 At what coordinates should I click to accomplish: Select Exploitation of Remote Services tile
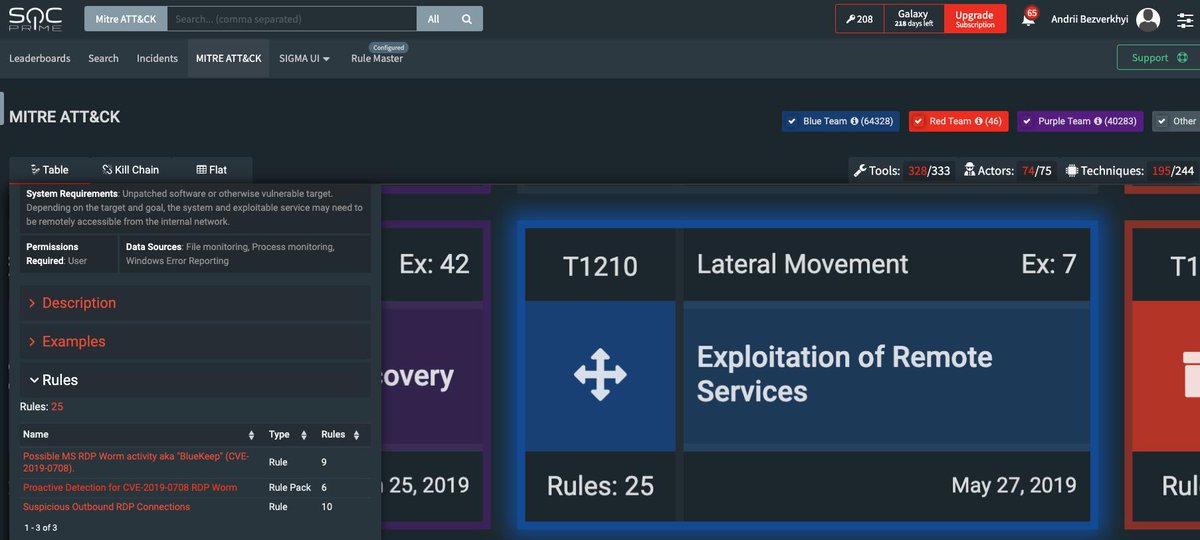(x=887, y=375)
